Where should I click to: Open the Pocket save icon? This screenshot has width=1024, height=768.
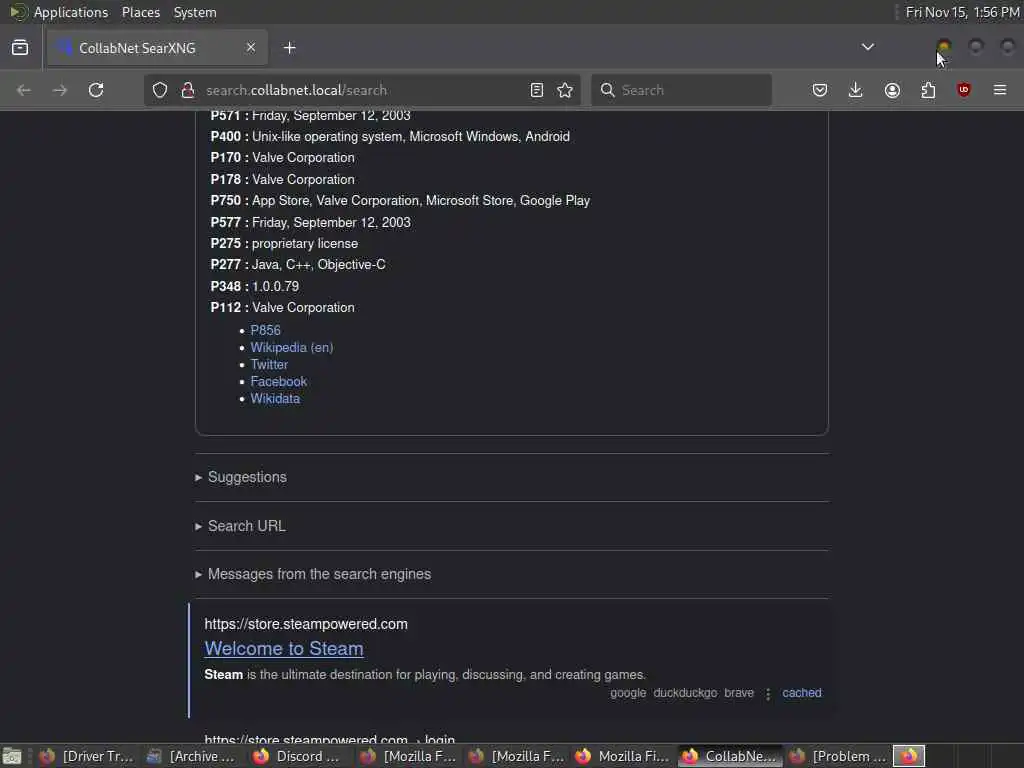click(820, 90)
